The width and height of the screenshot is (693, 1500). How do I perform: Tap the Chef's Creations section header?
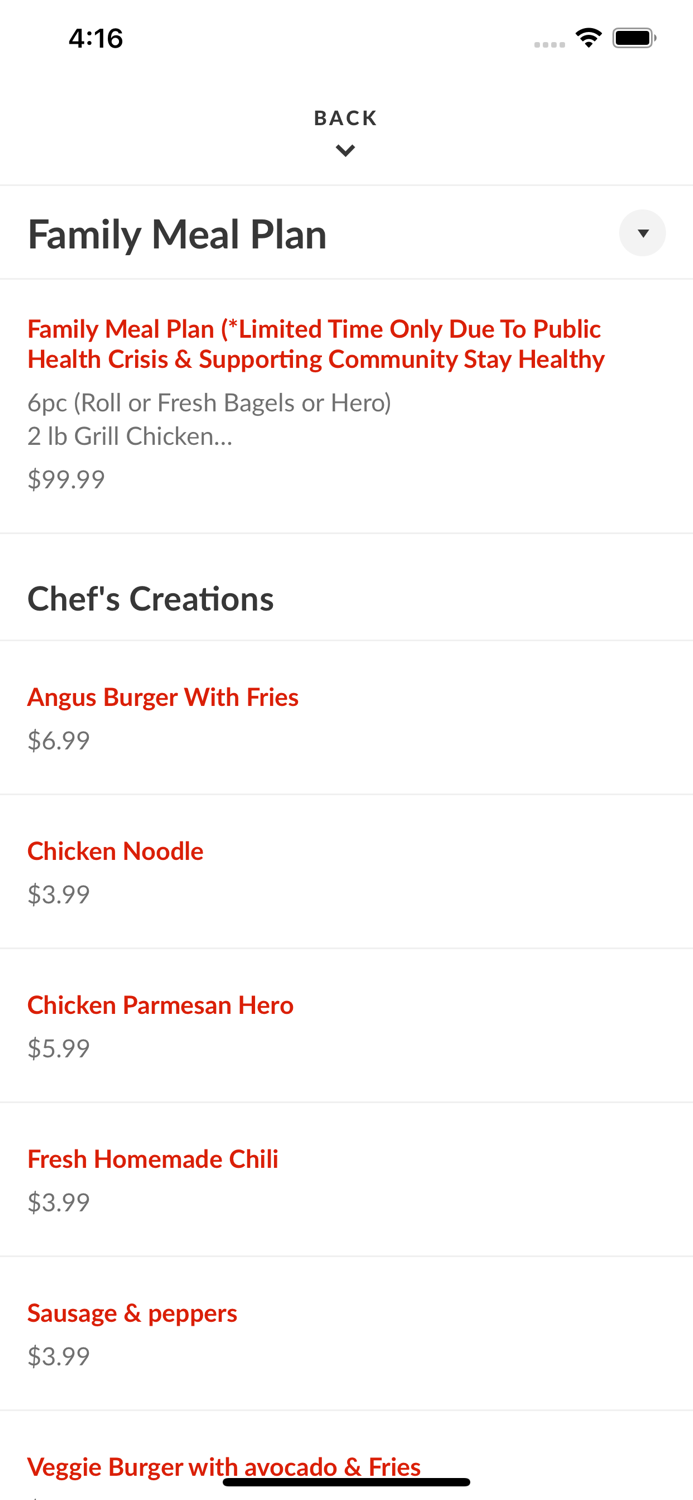tap(150, 598)
